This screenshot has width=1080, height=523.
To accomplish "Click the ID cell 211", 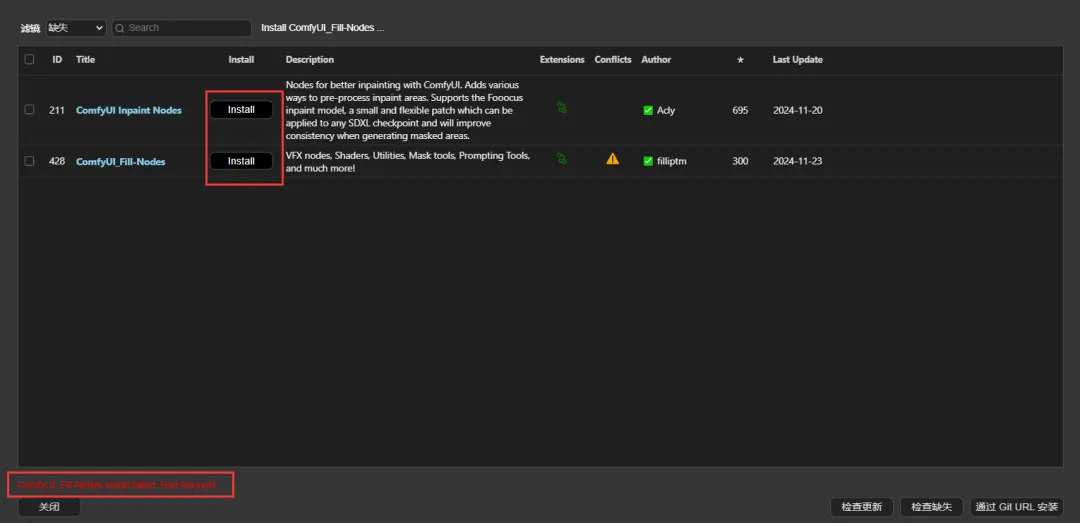I will (57, 110).
